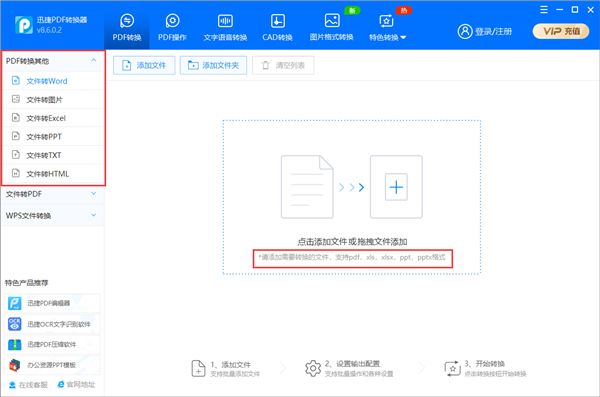This screenshot has height=397, width=600.
Task: Open the 图片格式转换 tab
Action: [331, 27]
